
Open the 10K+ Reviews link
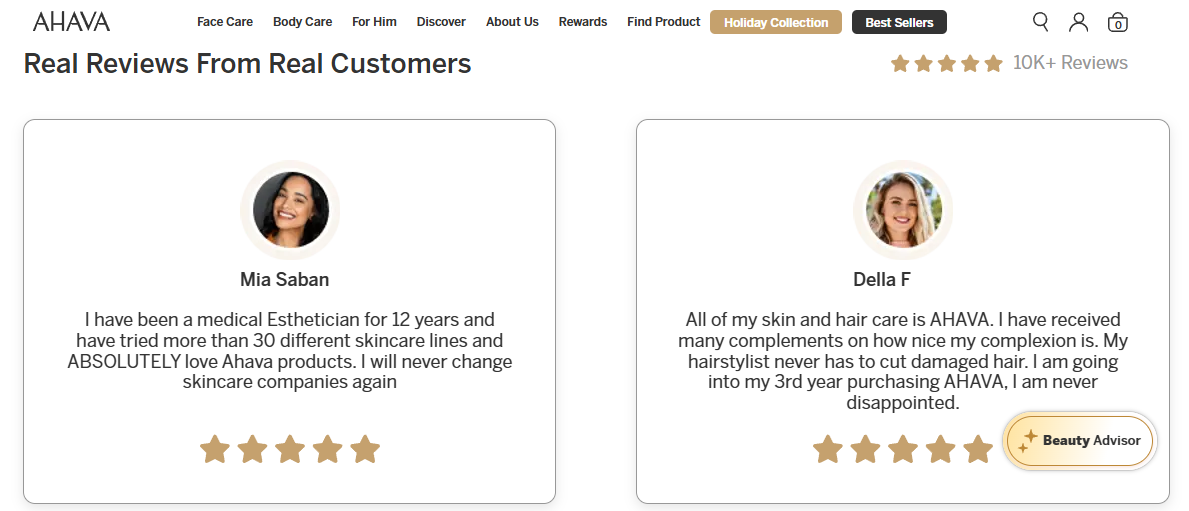click(x=1070, y=63)
